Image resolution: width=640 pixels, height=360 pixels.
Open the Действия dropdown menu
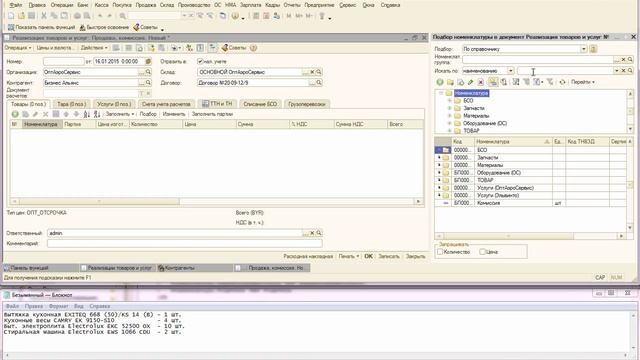94,48
